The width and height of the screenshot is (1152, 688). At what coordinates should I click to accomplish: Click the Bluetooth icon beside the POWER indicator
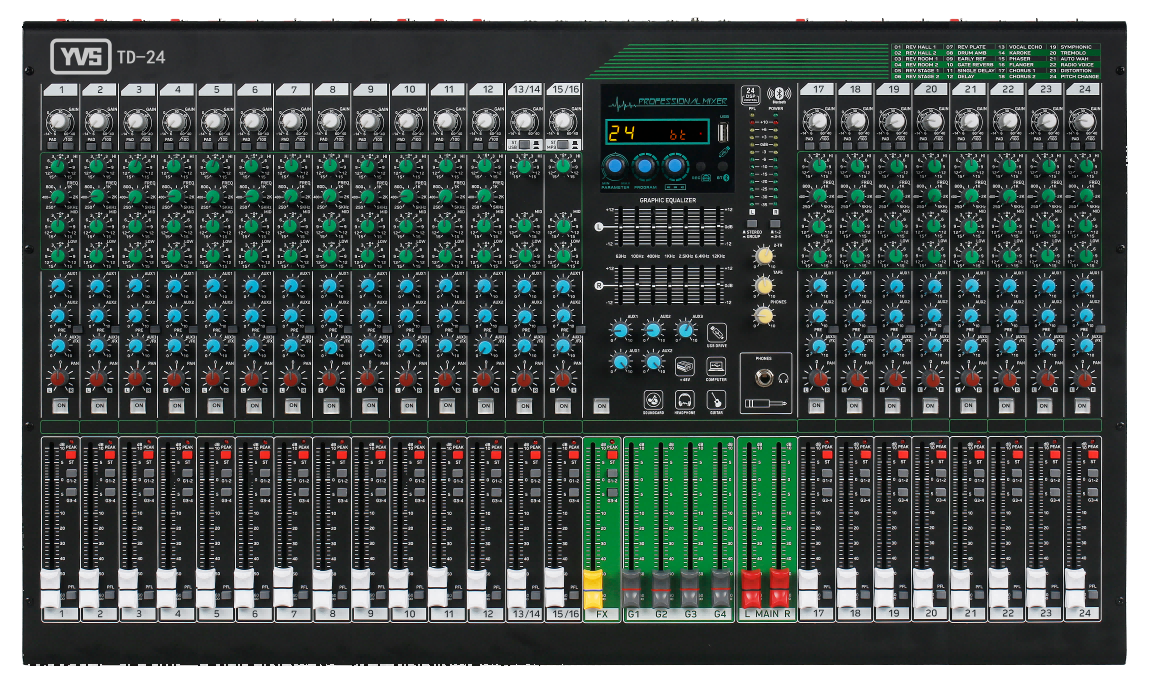click(779, 94)
